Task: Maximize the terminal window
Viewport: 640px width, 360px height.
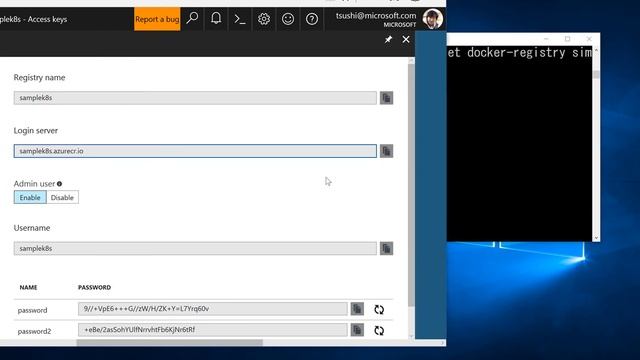Action: tap(567, 39)
